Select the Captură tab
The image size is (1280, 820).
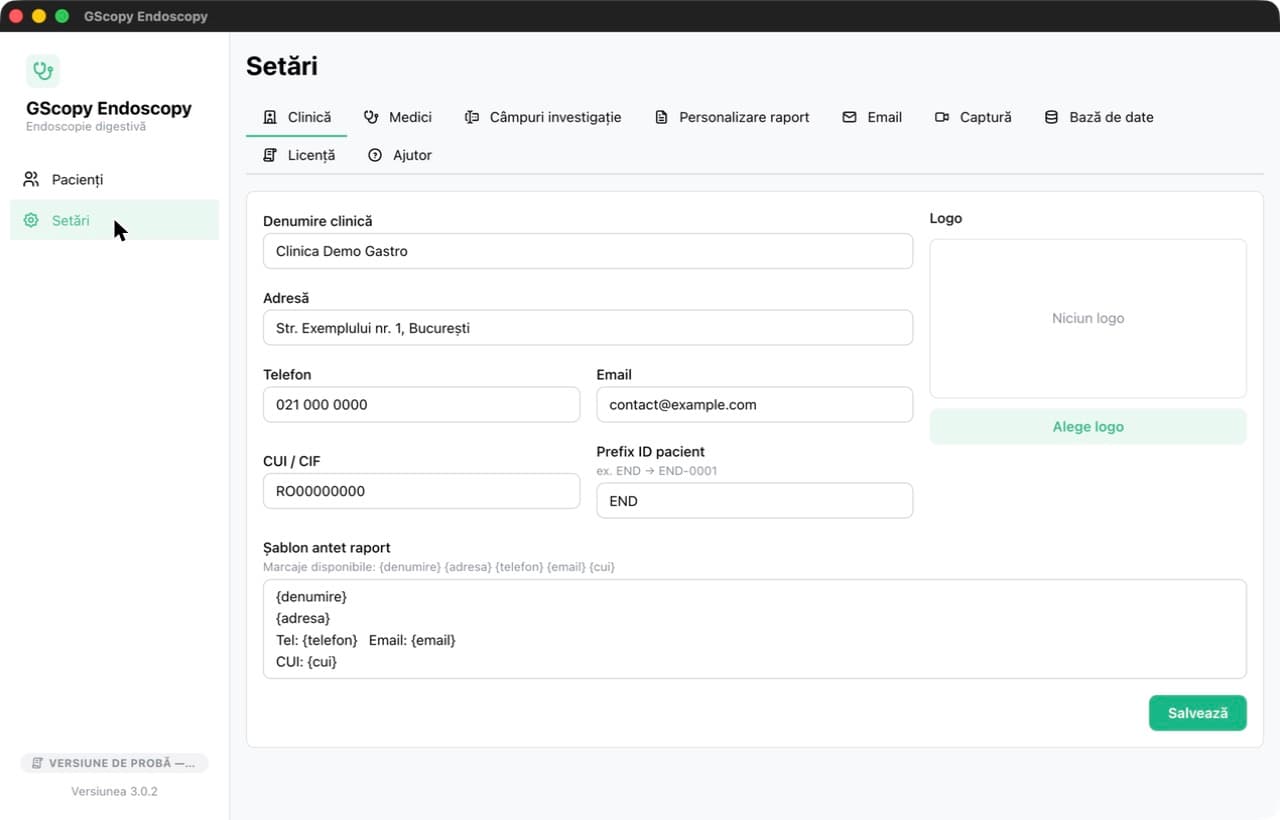click(973, 117)
